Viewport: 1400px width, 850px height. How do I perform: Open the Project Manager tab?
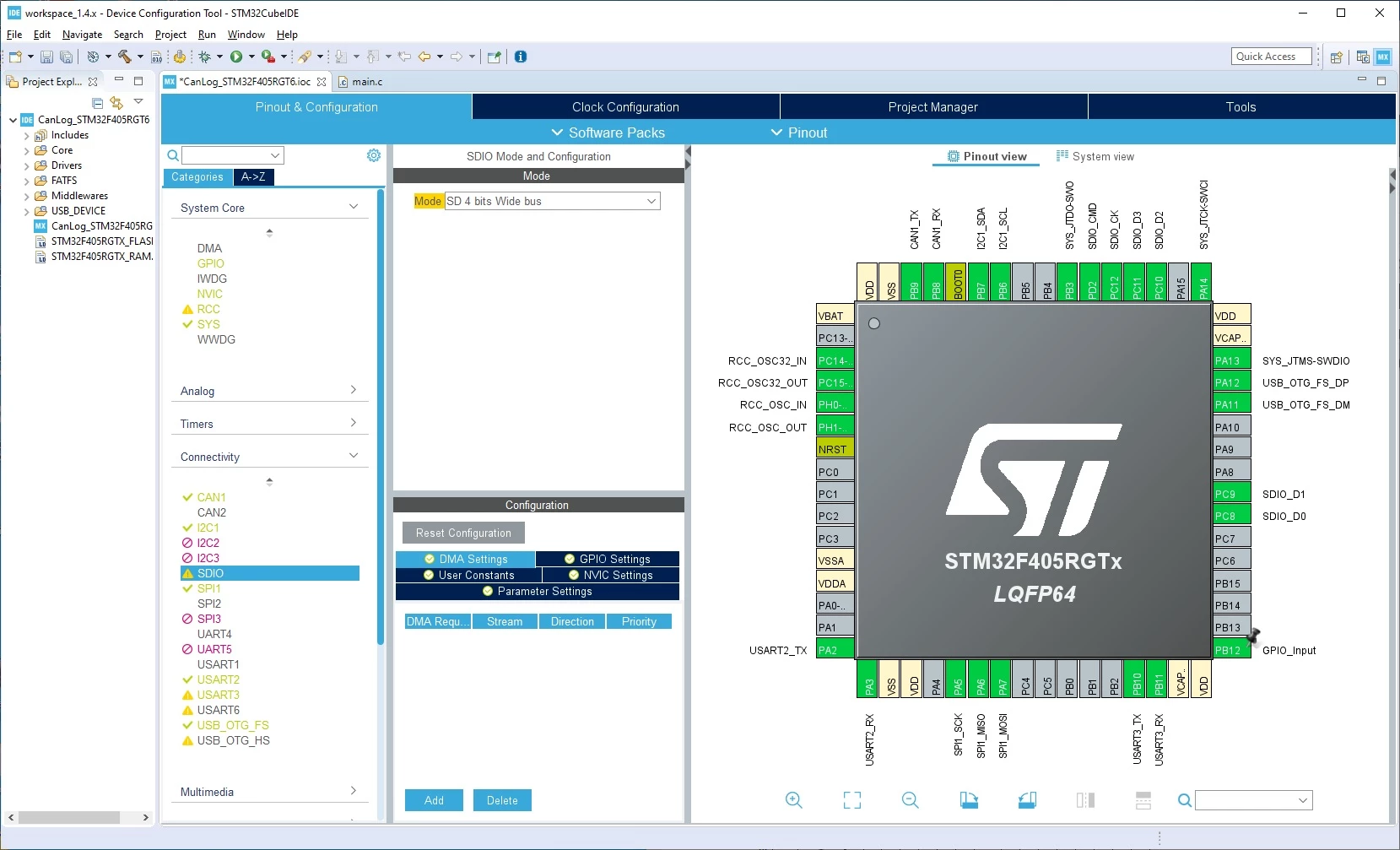(x=933, y=107)
